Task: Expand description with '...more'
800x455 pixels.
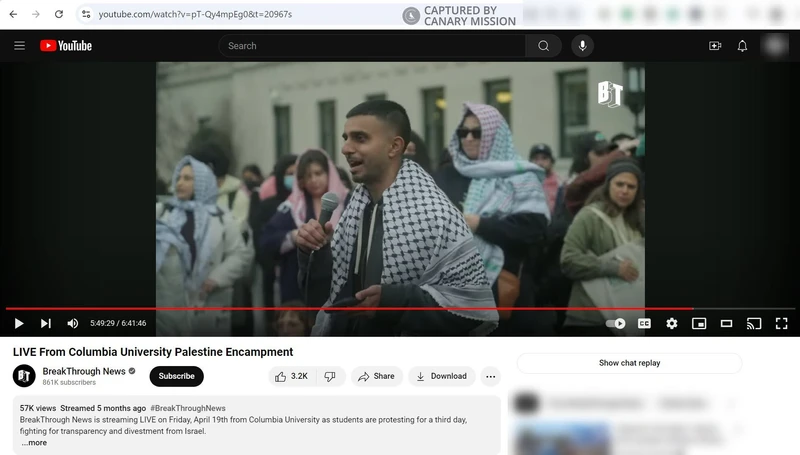Action: click(x=34, y=442)
